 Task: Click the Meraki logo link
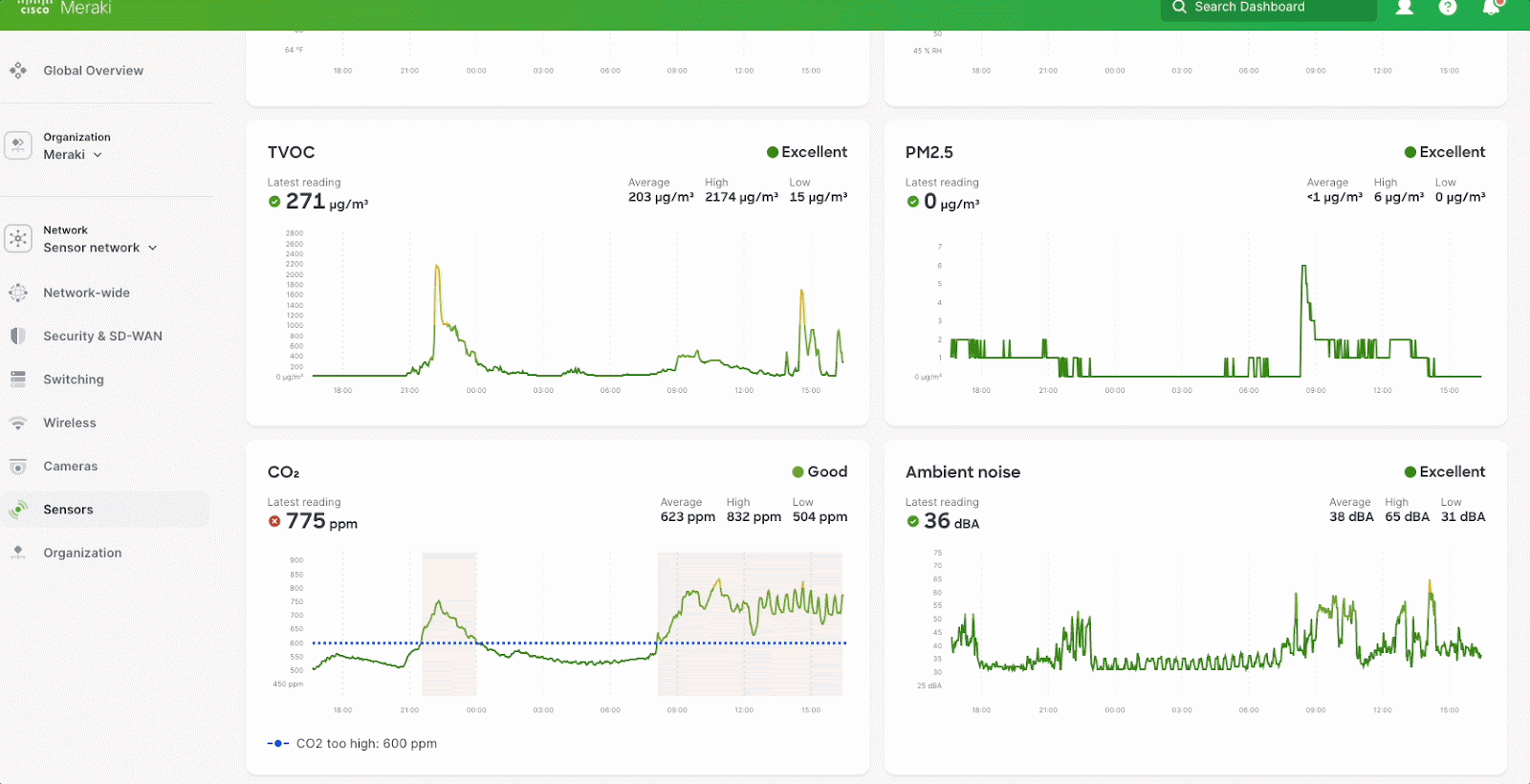click(65, 9)
